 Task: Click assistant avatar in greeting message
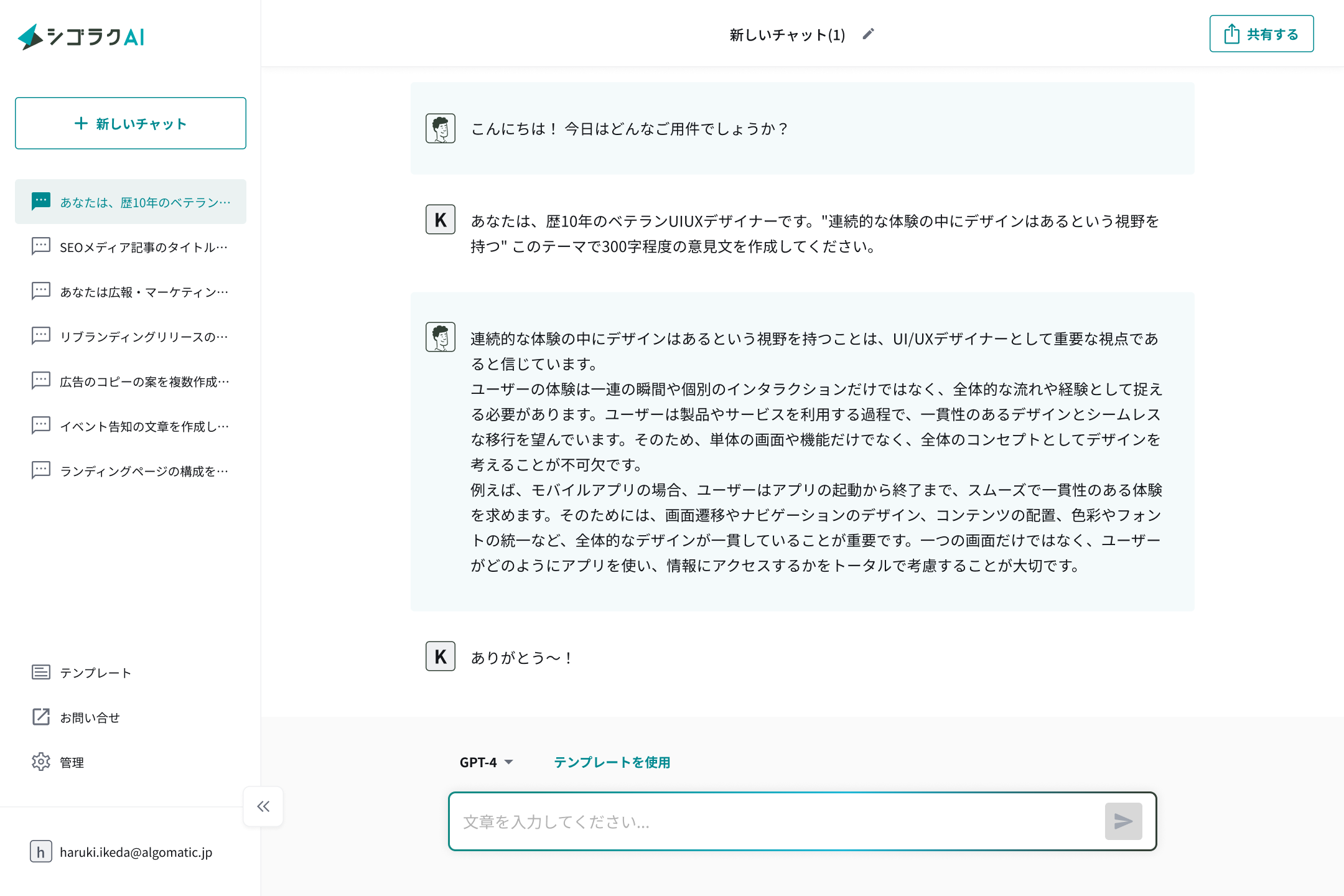point(441,128)
